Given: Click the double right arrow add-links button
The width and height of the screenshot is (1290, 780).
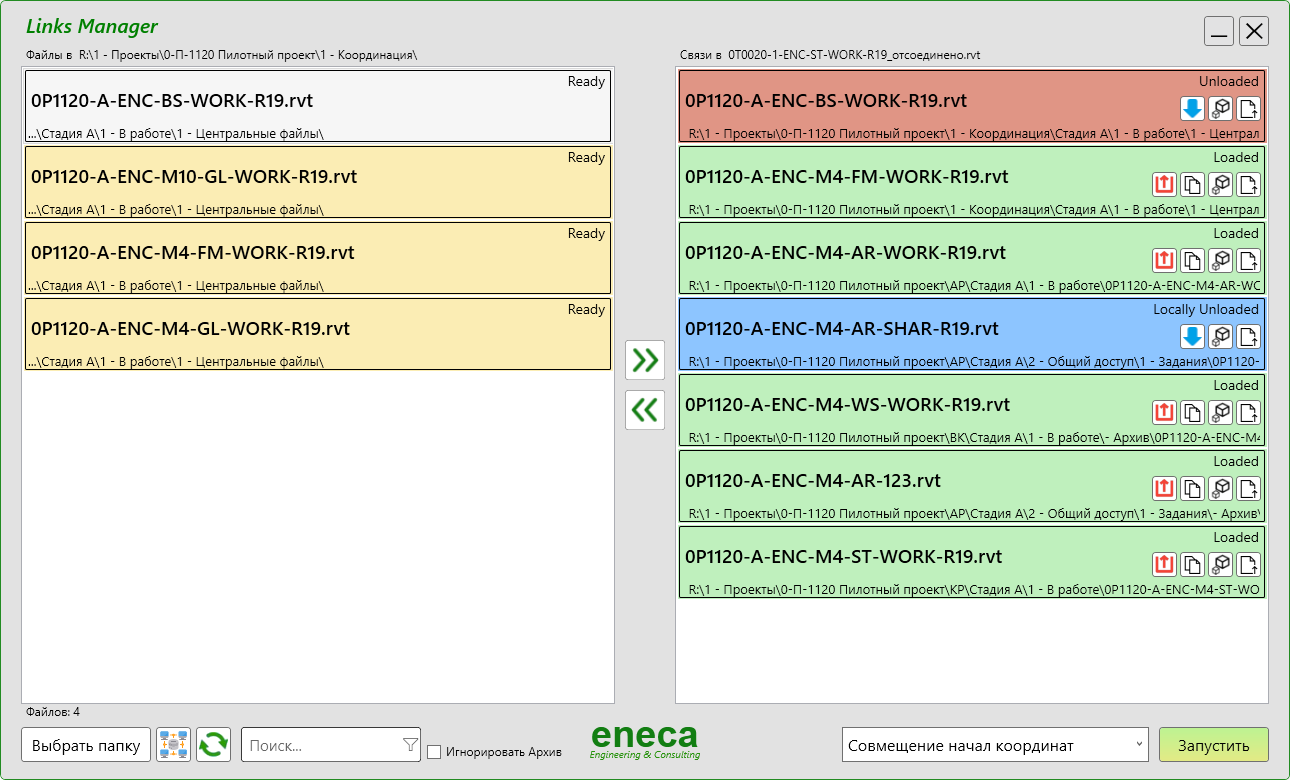Looking at the screenshot, I should click(645, 360).
